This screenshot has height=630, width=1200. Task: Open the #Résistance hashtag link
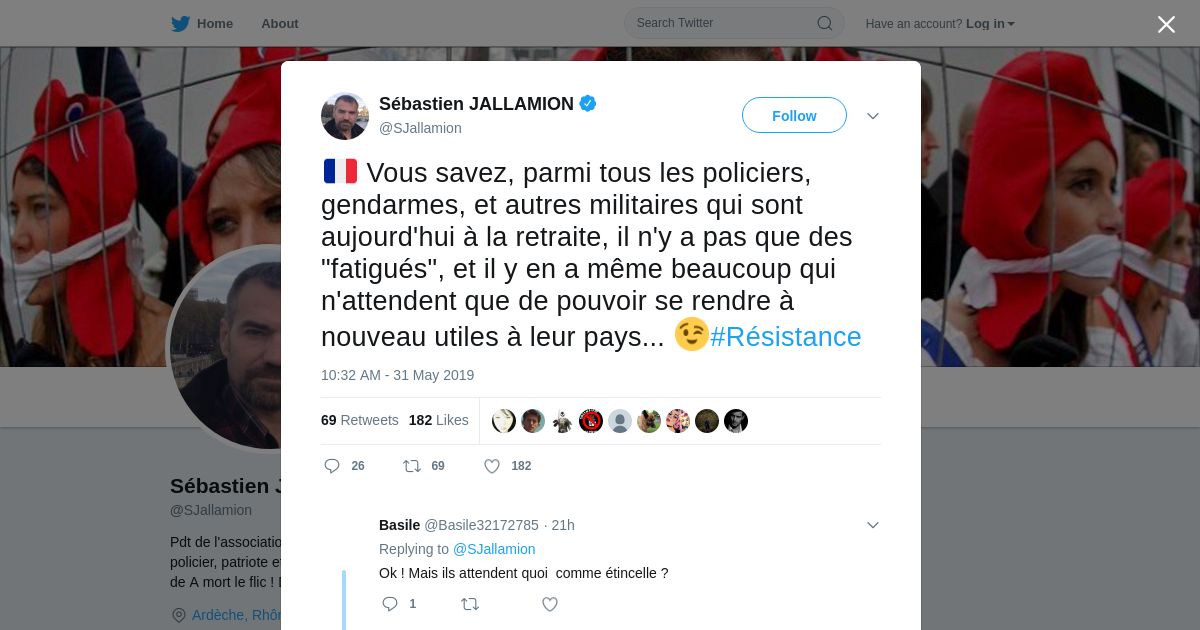(x=786, y=337)
